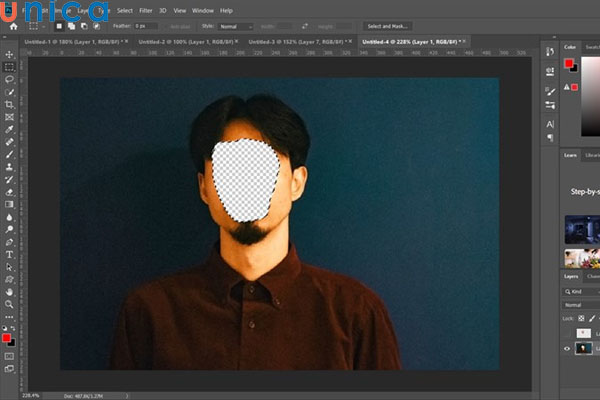Screen dimensions: 600x400
Task: Open the Filter menu
Action: pos(145,11)
